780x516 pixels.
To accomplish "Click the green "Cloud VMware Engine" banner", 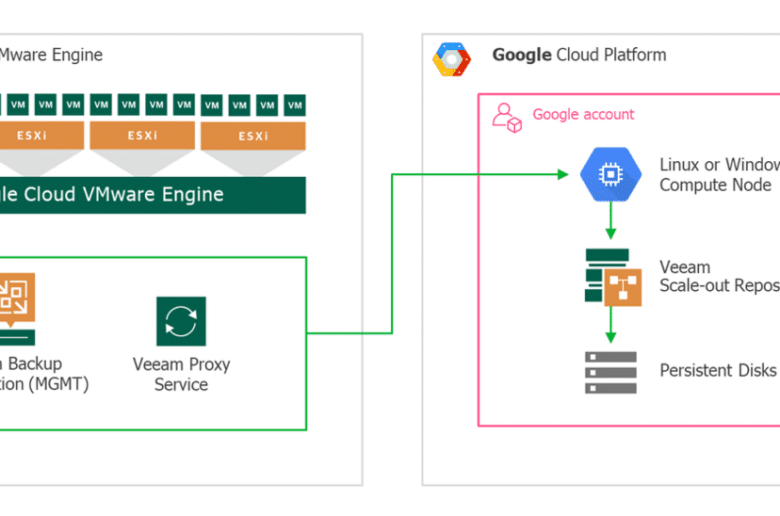I will (x=153, y=195).
